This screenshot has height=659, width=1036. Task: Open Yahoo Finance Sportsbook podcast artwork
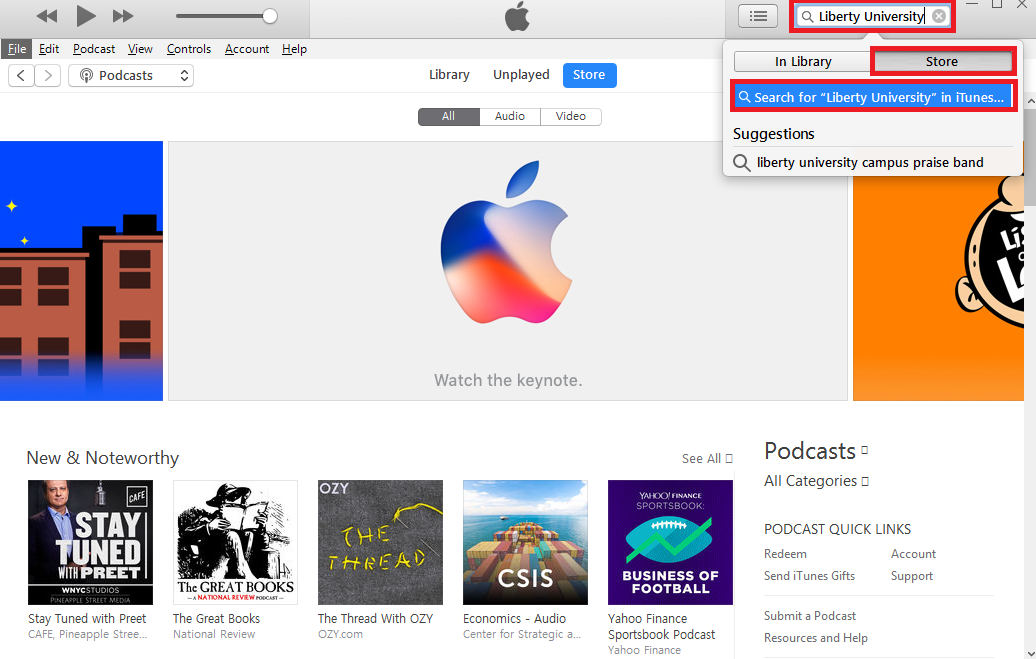pos(670,542)
